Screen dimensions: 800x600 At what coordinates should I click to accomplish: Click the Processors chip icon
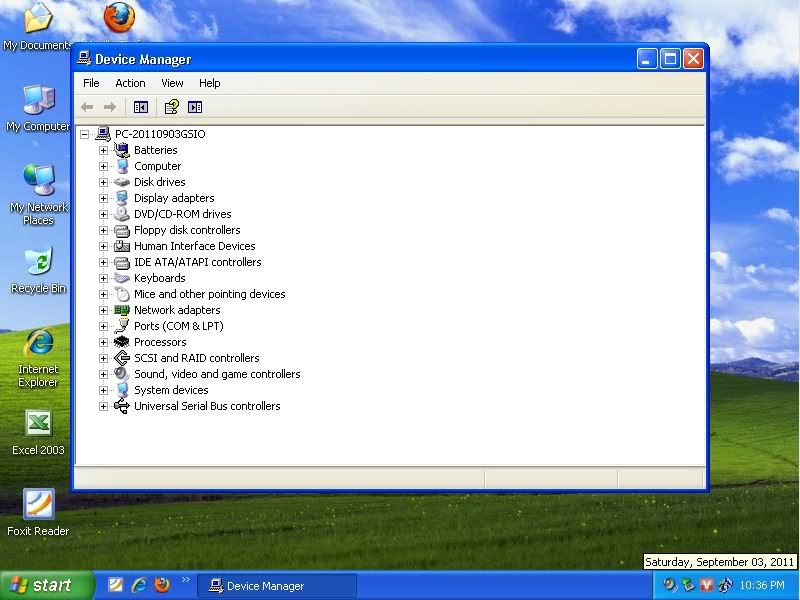coord(122,342)
